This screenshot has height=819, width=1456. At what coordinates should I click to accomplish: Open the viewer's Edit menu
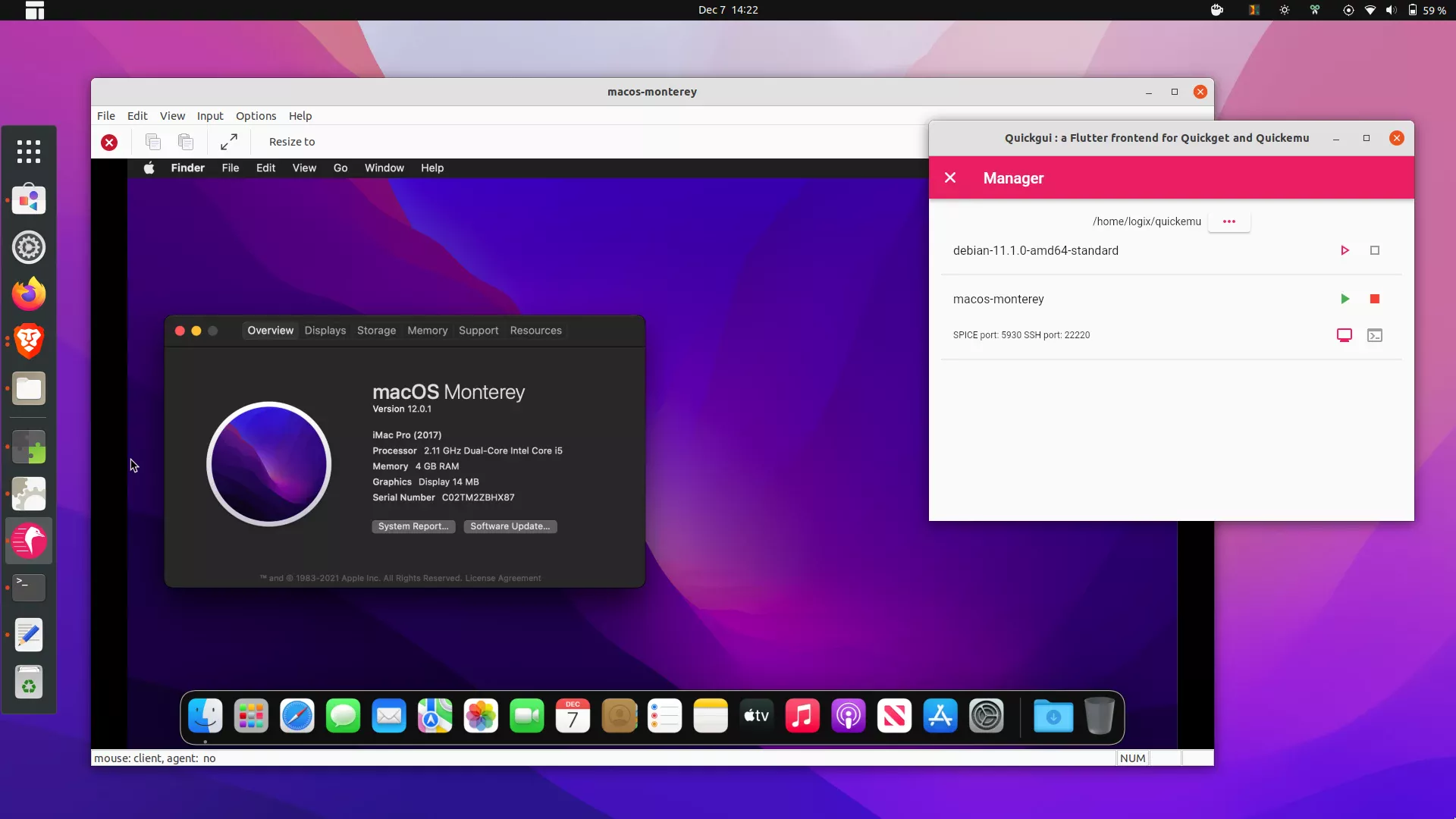(x=137, y=116)
